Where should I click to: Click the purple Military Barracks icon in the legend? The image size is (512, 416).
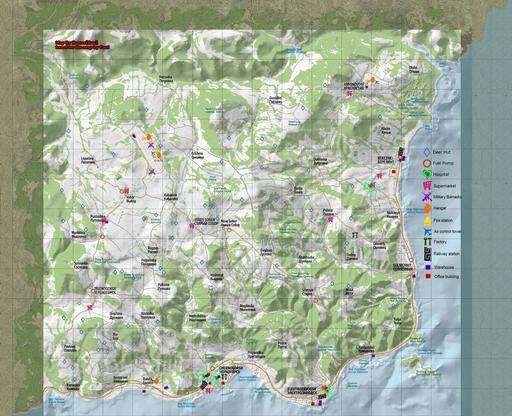pyautogui.click(x=427, y=197)
